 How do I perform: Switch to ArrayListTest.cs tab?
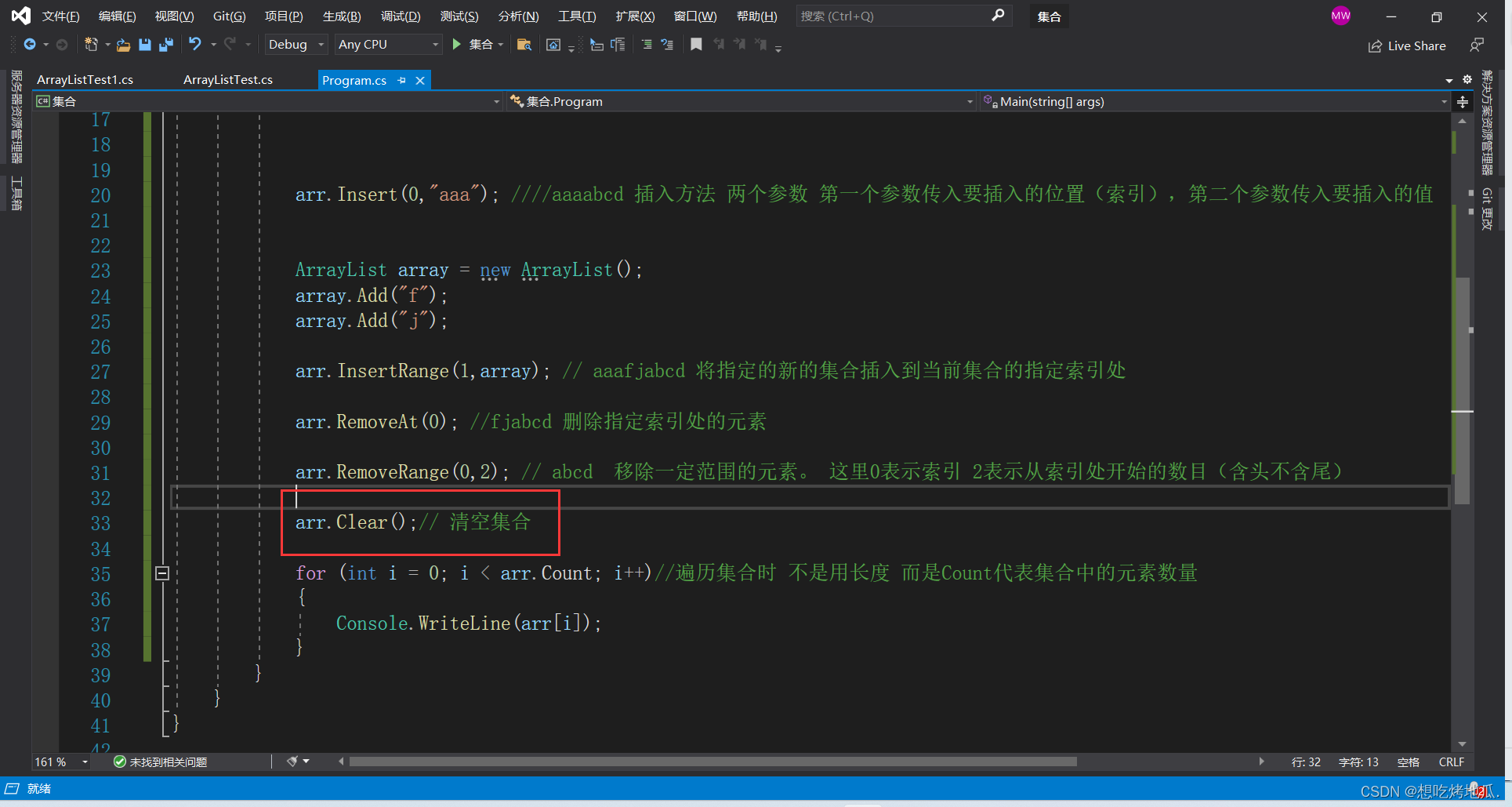(228, 80)
